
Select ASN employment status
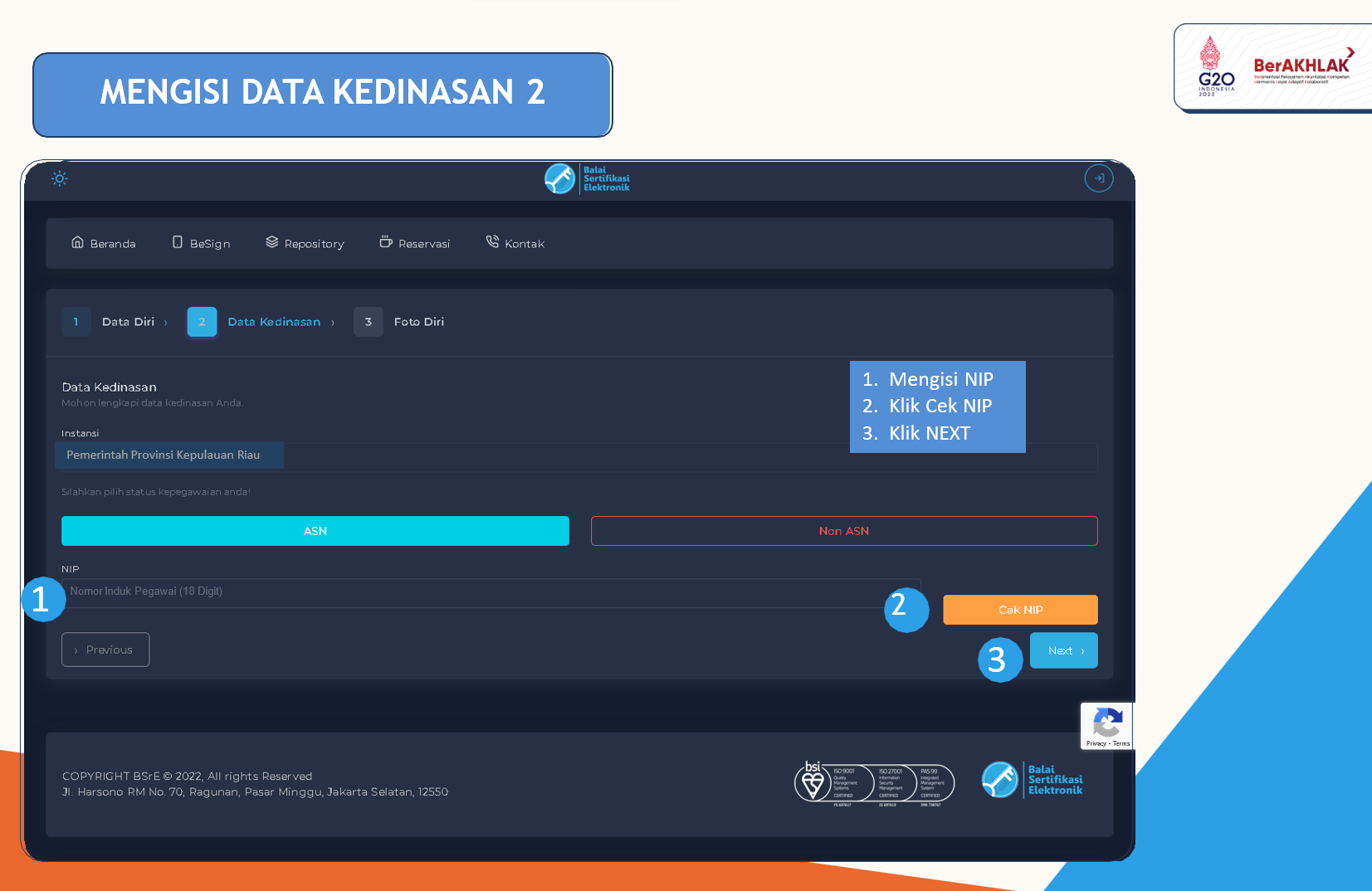tap(315, 531)
